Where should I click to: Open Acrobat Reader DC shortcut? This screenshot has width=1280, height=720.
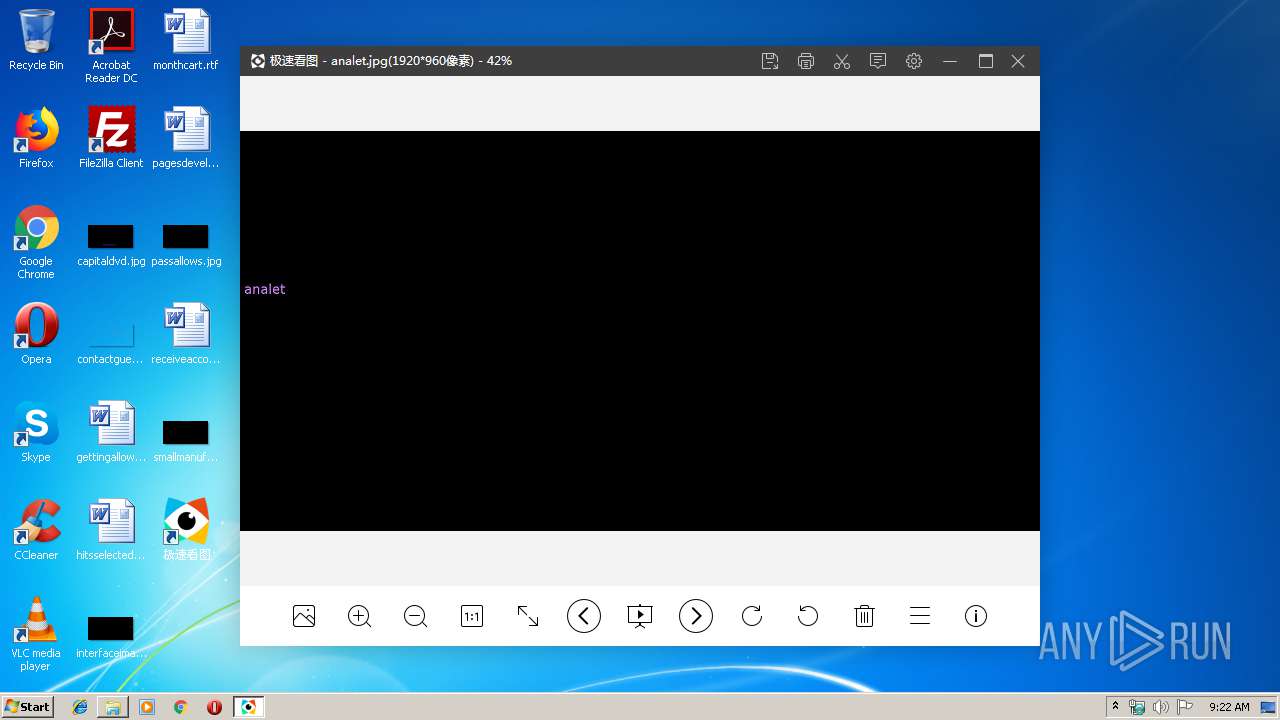click(111, 46)
